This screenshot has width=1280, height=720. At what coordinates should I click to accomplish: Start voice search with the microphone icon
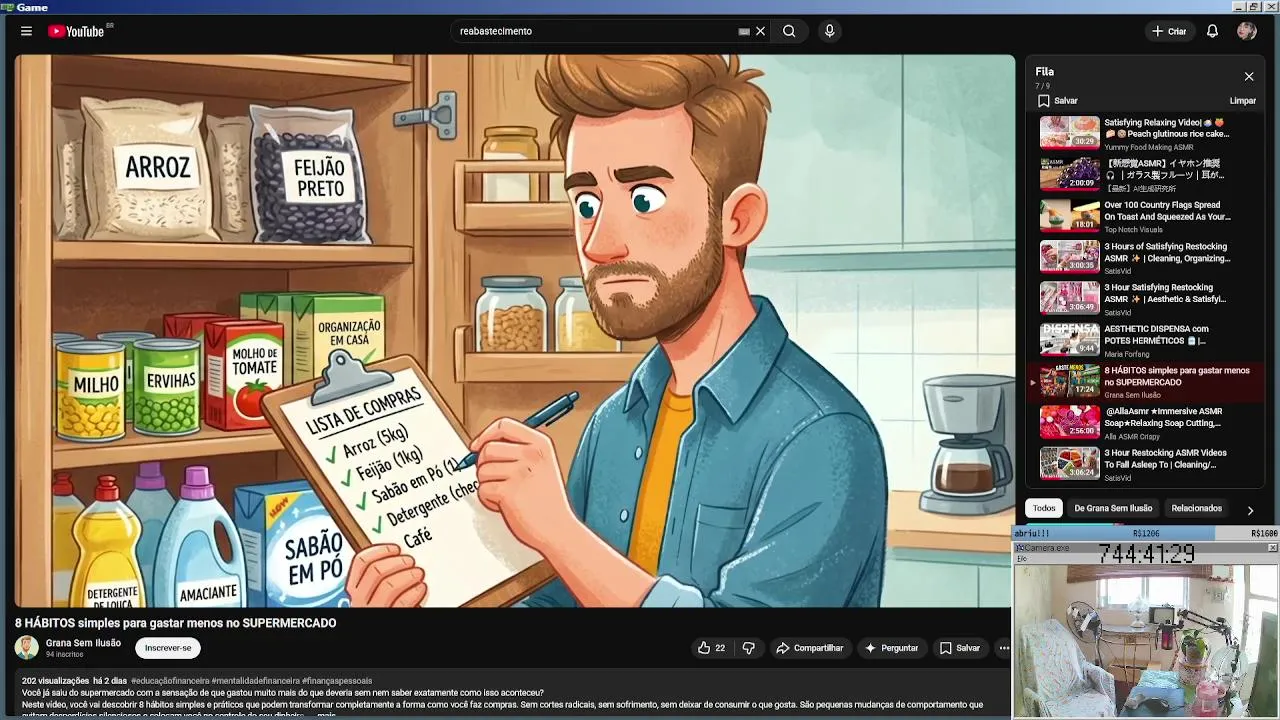click(829, 31)
